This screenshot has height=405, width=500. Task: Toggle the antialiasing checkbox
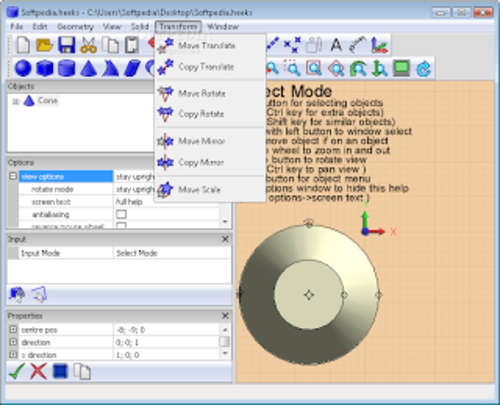coord(121,214)
